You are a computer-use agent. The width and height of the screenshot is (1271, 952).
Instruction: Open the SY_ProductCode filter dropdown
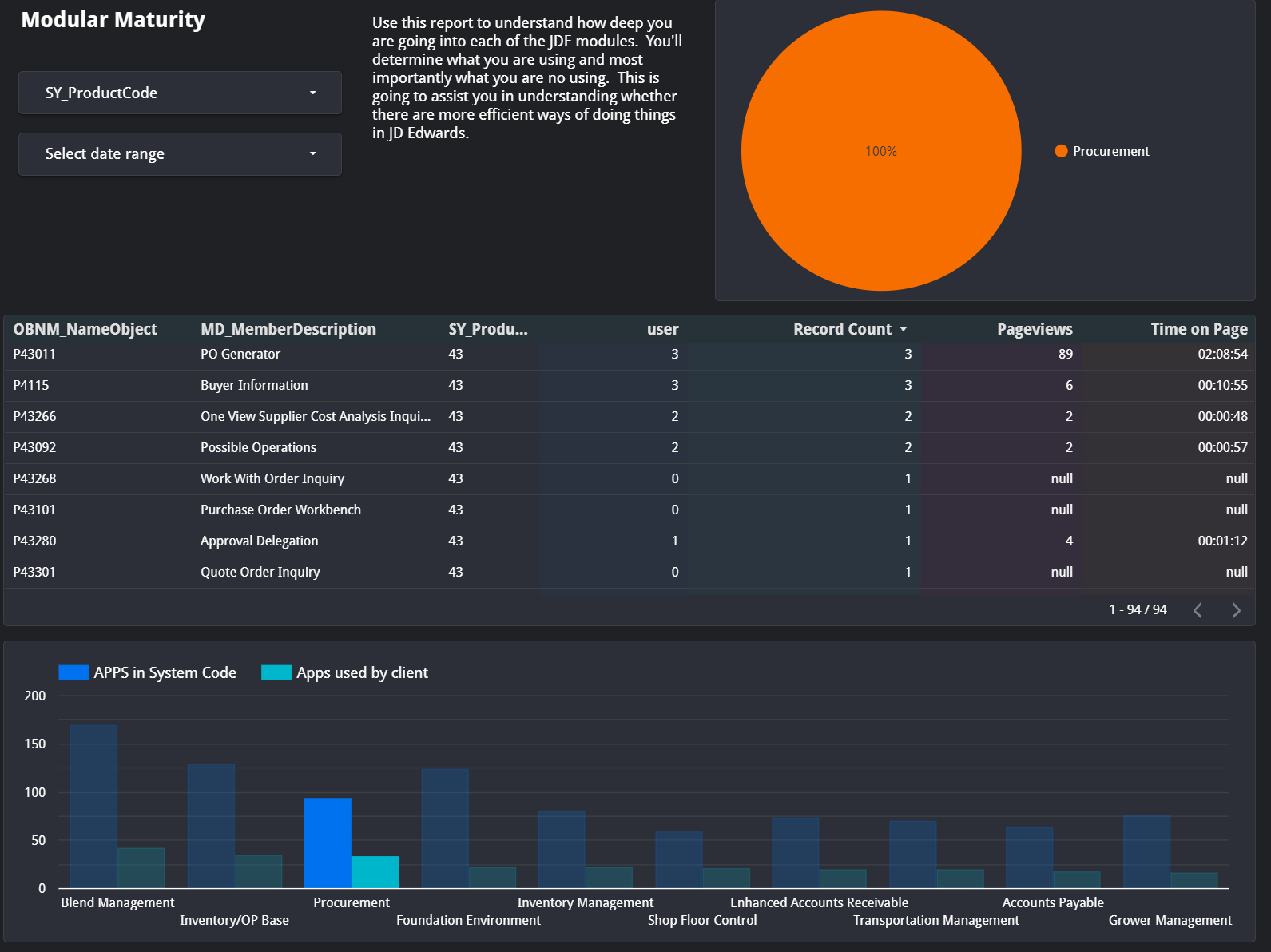pyautogui.click(x=180, y=93)
